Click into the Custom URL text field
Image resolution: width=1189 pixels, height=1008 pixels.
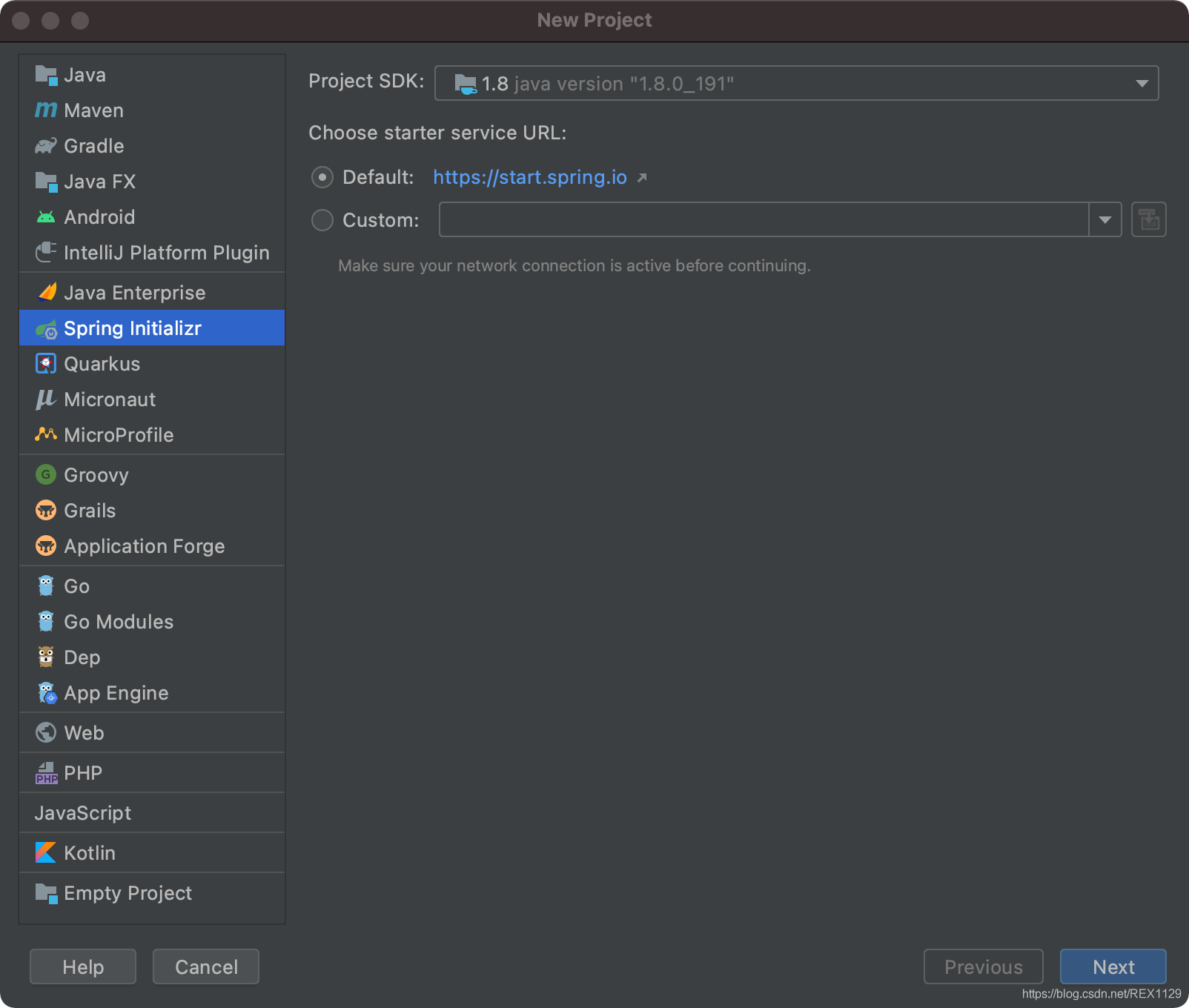coord(764,219)
